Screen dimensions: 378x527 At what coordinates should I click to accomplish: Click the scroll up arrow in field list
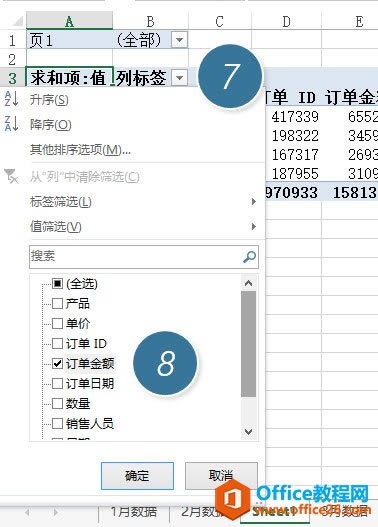coord(249,283)
